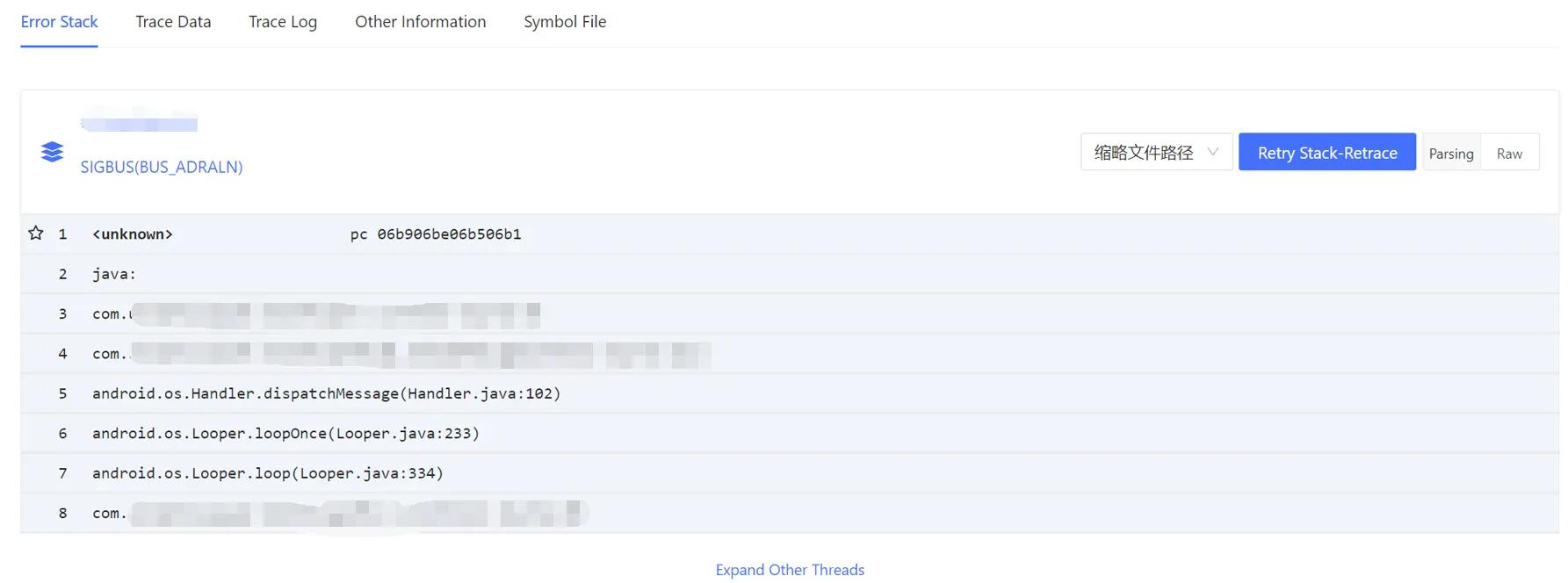Switch to the Other Information tab
1568x583 pixels.
(420, 22)
